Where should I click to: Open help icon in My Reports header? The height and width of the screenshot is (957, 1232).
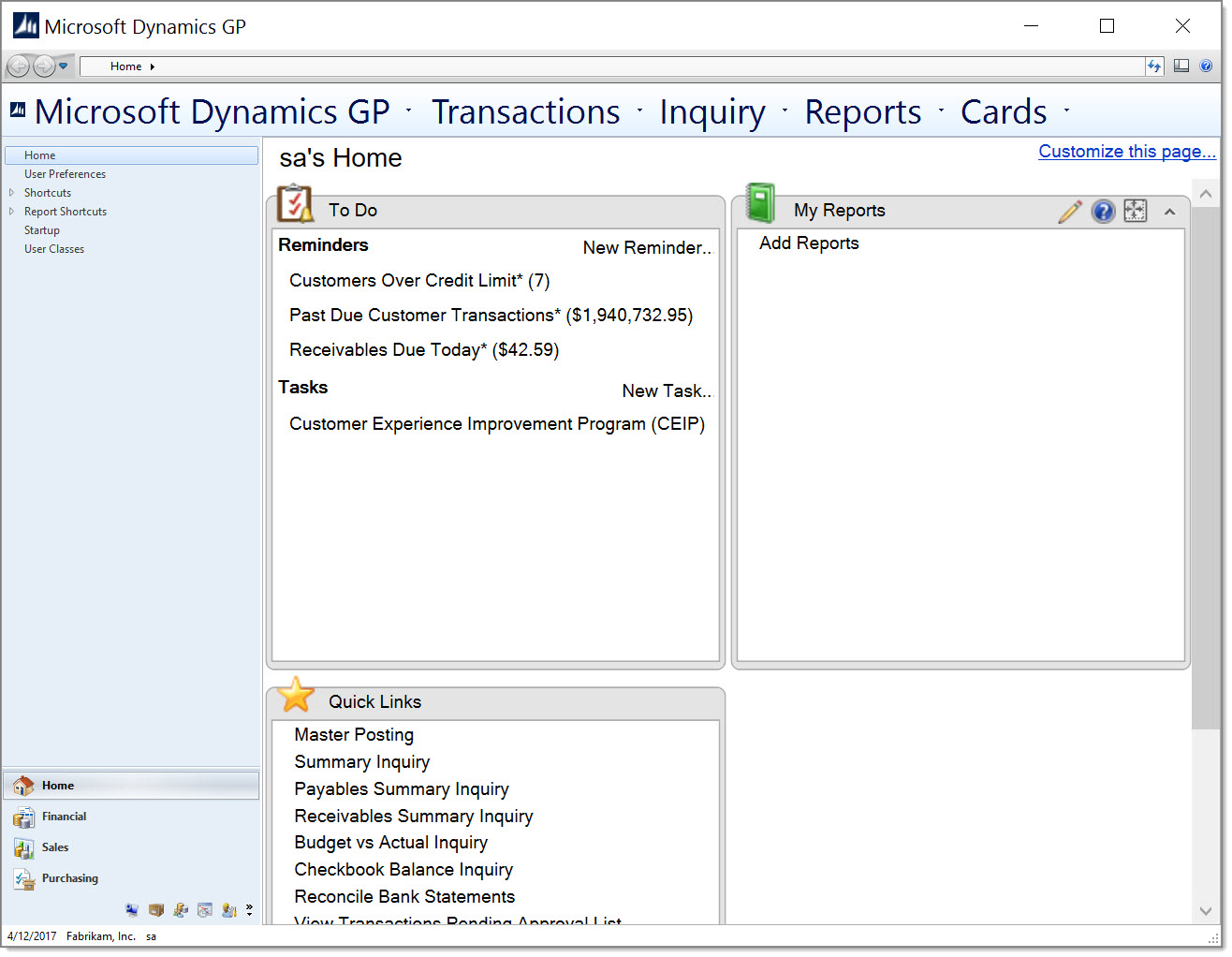coord(1104,211)
